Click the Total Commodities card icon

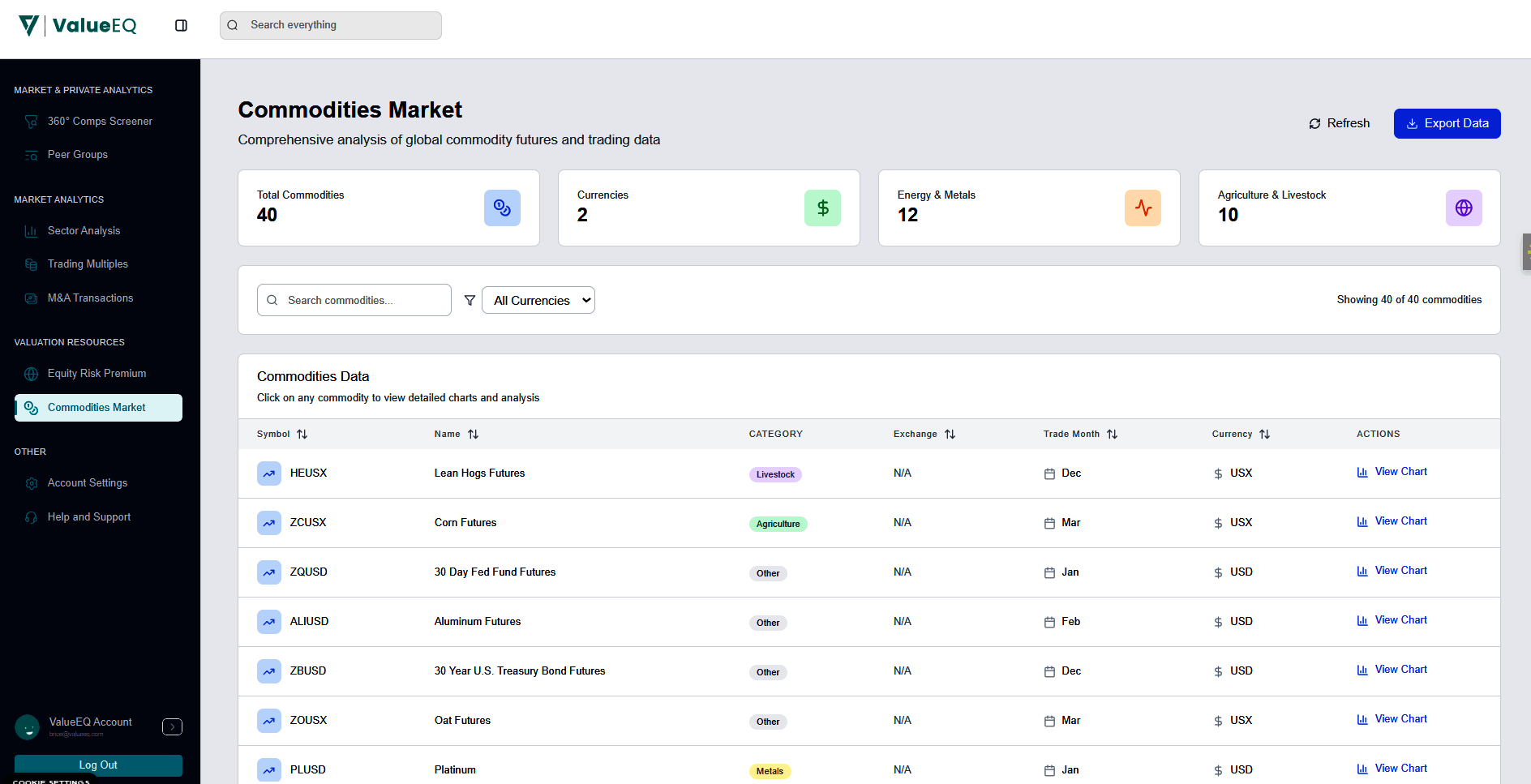coord(502,208)
